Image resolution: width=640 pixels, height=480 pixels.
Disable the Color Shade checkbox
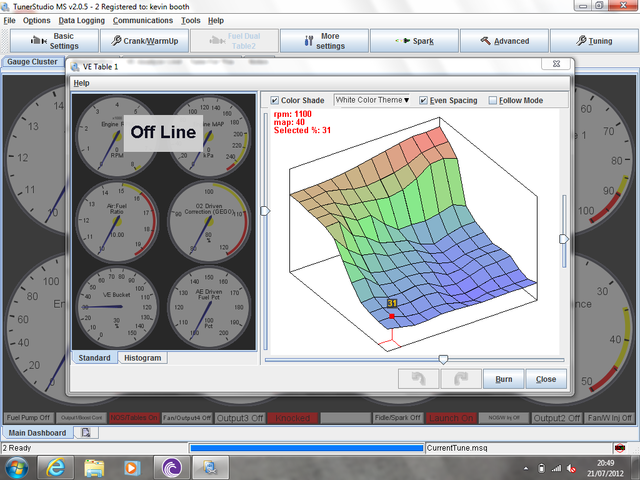(x=275, y=100)
